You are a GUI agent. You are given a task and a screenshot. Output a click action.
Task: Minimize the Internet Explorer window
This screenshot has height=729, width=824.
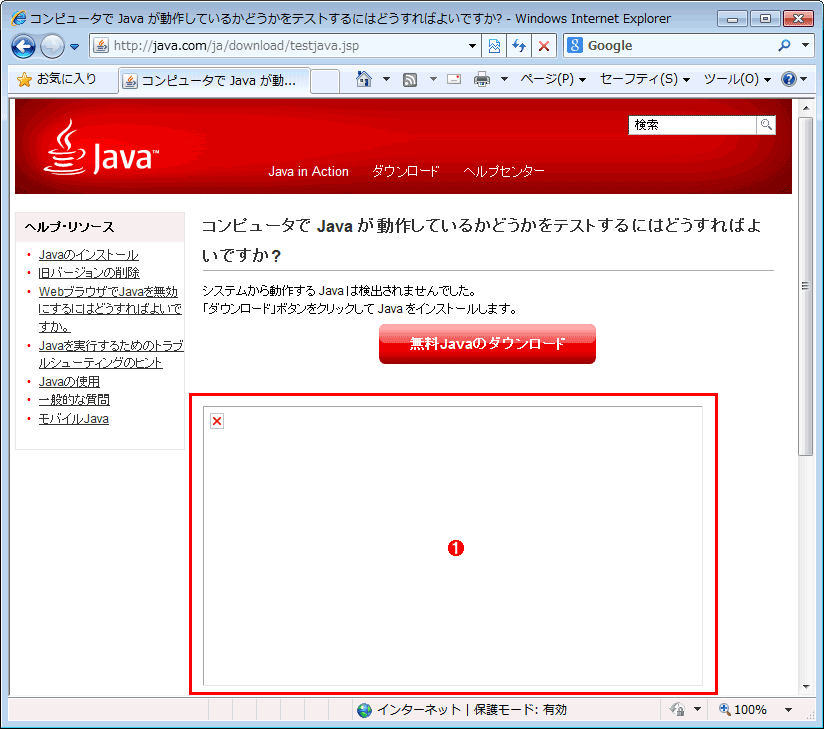pos(733,19)
